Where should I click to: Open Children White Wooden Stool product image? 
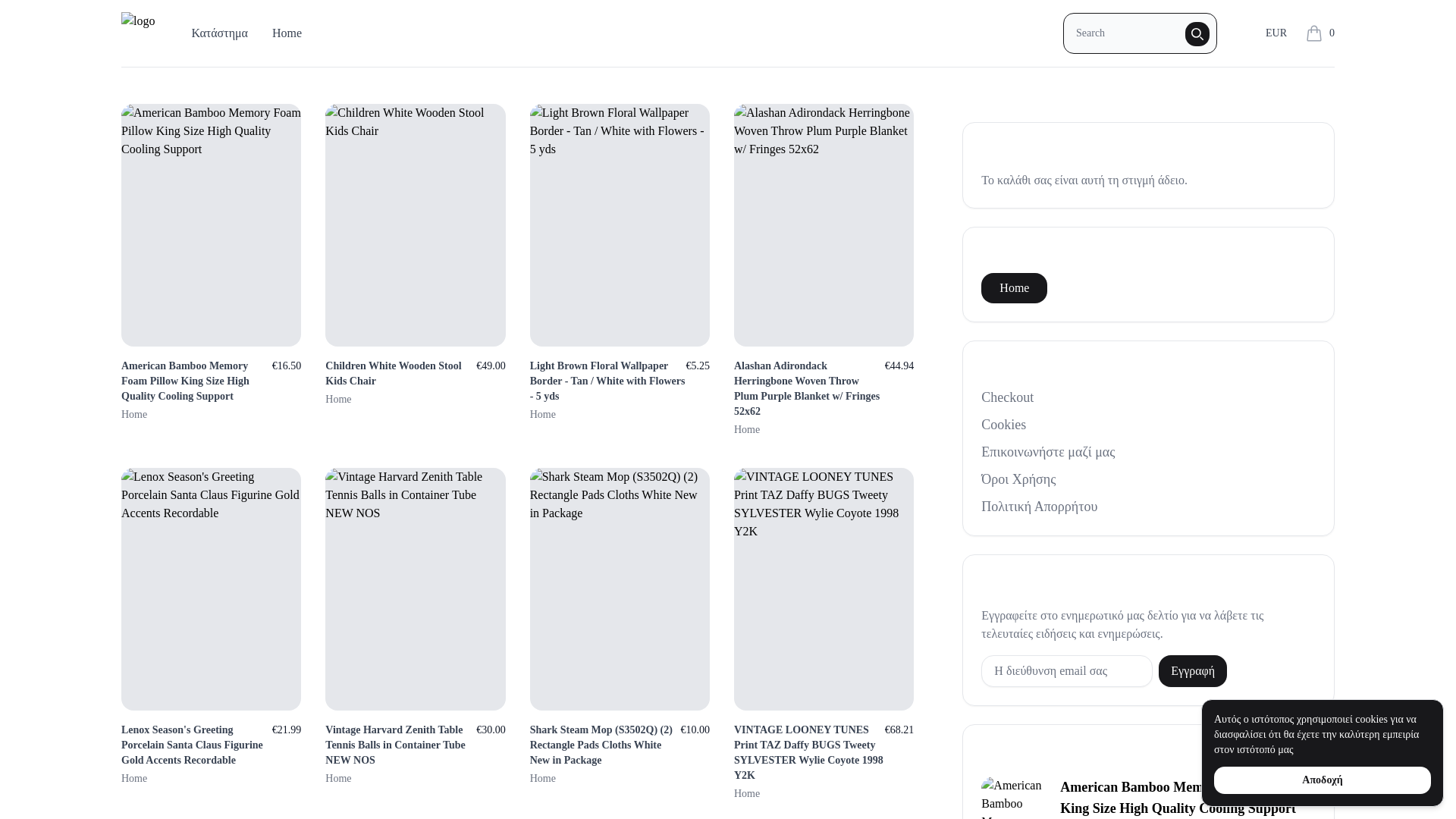coord(415,225)
